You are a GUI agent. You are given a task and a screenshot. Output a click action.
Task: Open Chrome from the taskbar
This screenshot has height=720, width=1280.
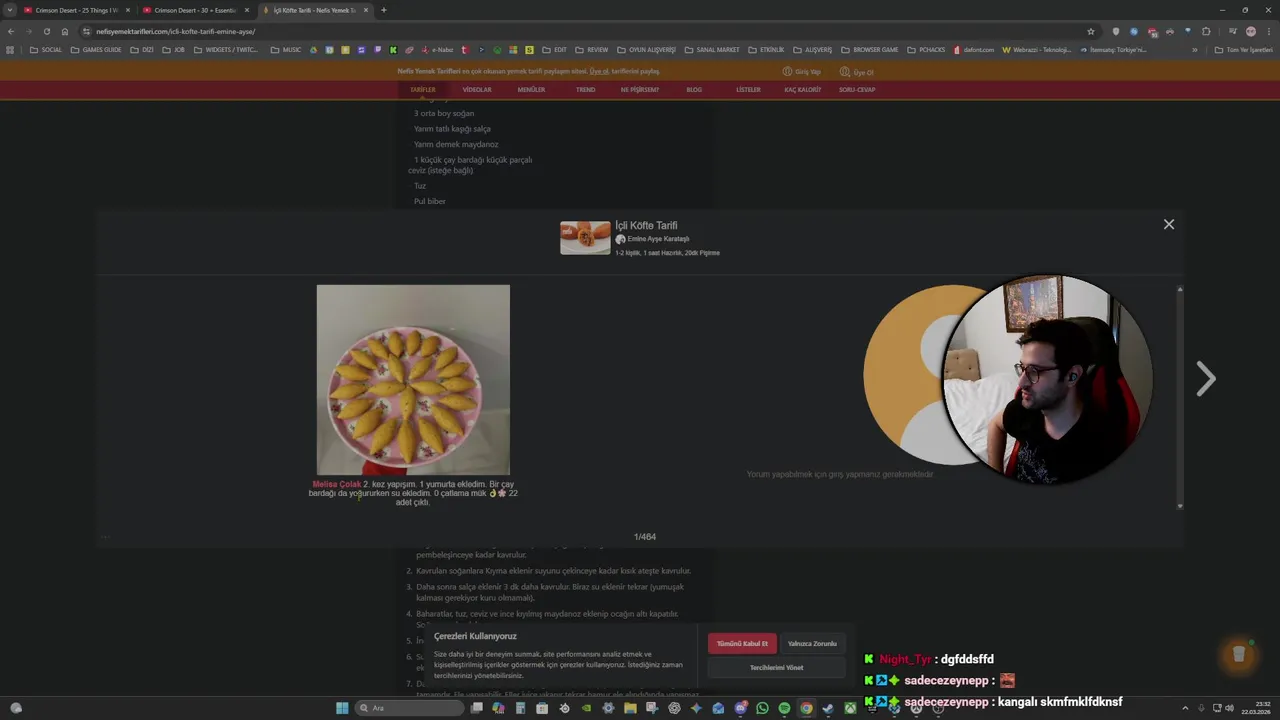[x=806, y=708]
